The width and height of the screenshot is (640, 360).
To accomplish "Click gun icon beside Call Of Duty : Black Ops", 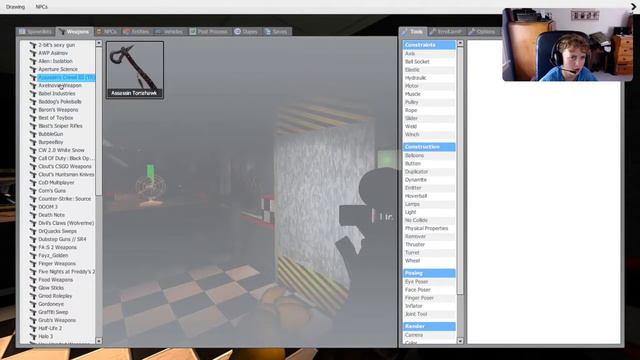I will click(x=33, y=158).
